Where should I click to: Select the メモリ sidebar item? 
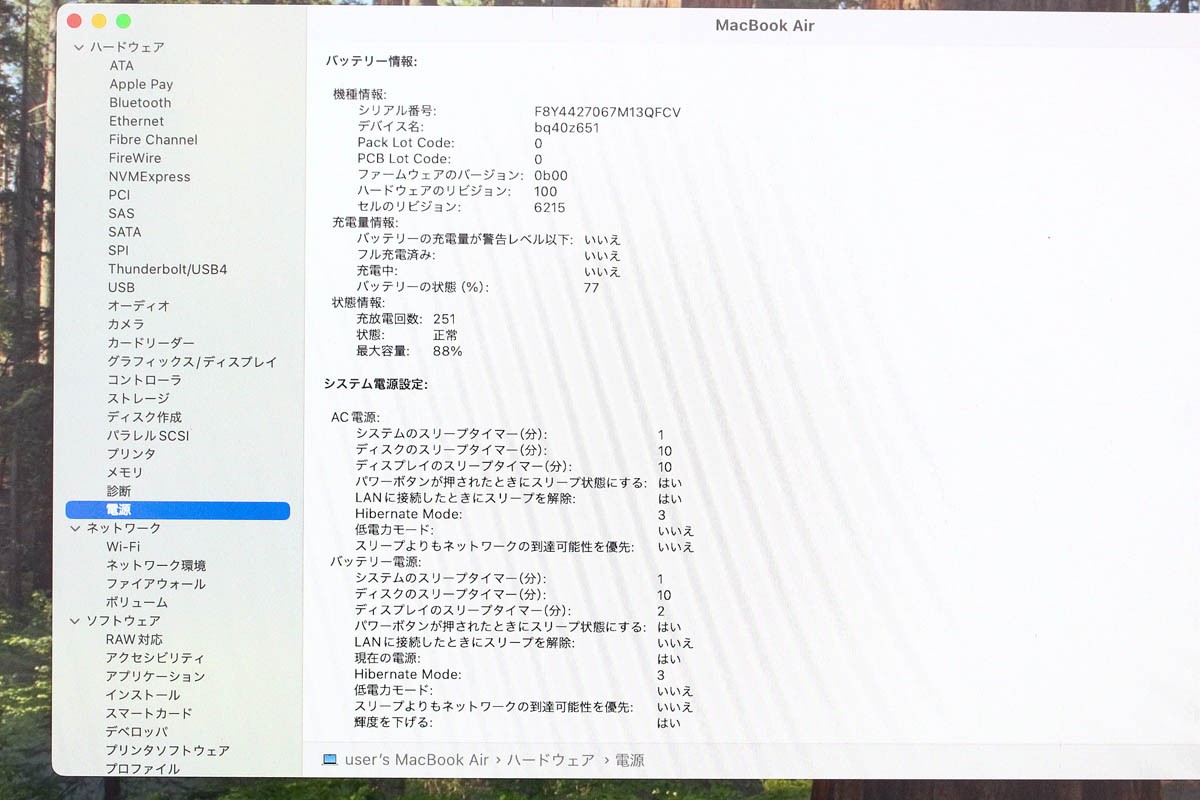pos(125,472)
